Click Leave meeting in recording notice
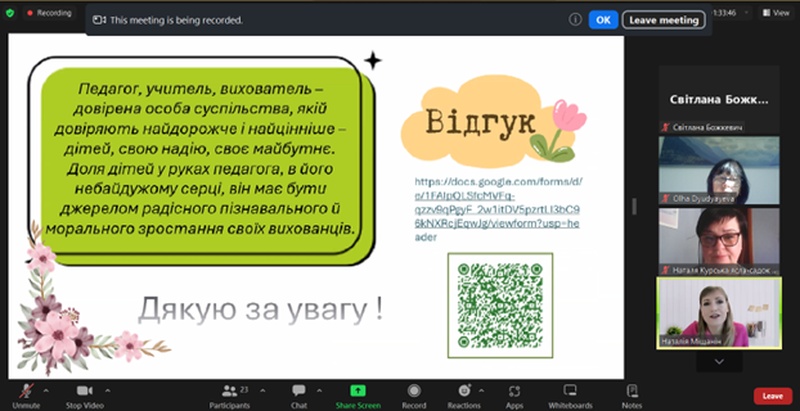The image size is (800, 411). [664, 20]
